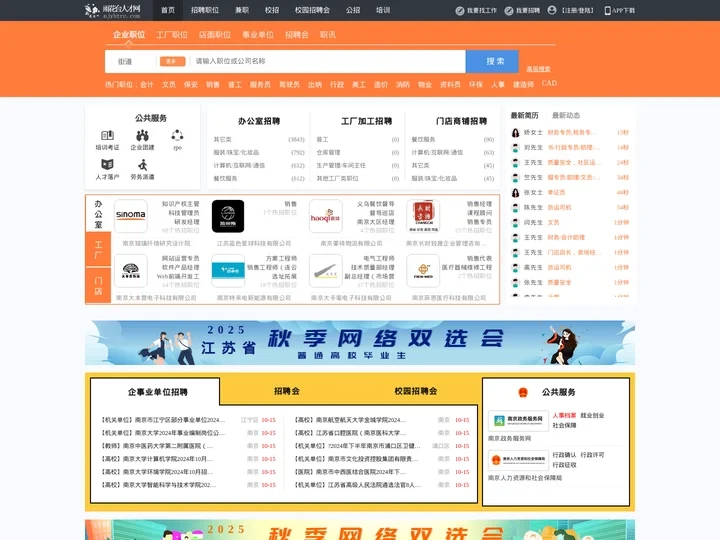Click the hot job keyword 会计
The height and width of the screenshot is (540, 720).
(x=147, y=84)
